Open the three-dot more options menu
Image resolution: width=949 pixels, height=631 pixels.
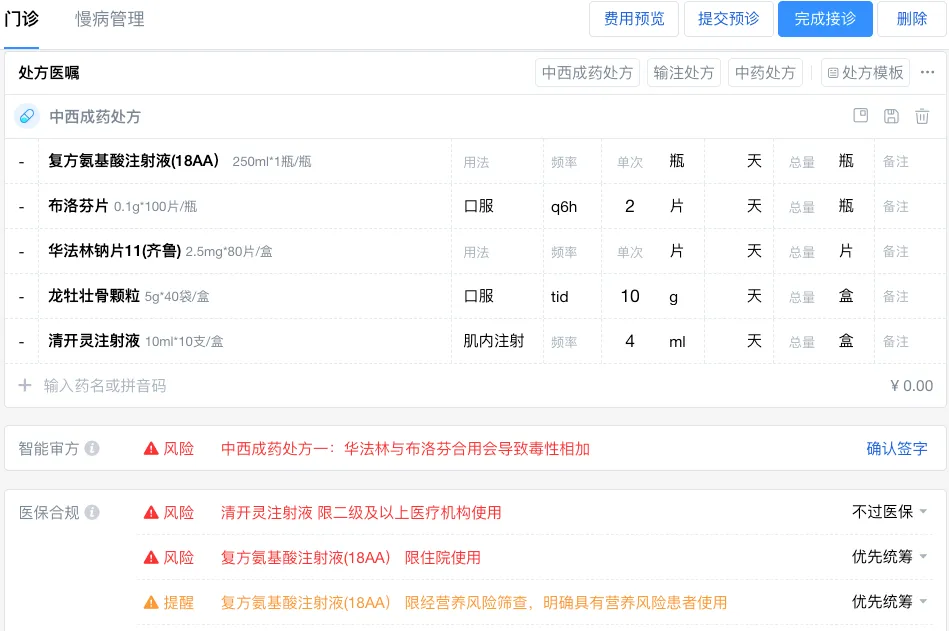coord(928,73)
